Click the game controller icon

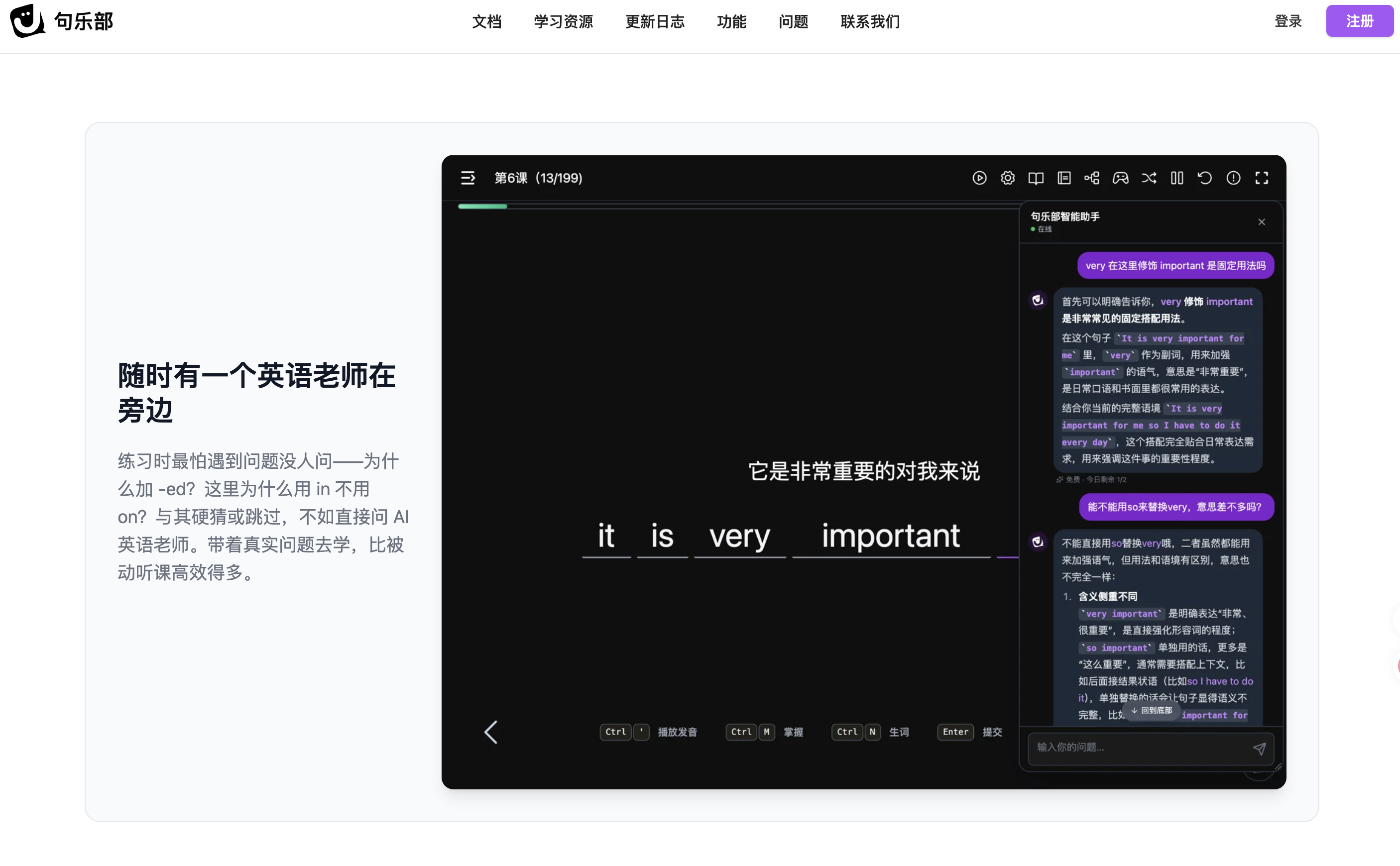(1121, 178)
